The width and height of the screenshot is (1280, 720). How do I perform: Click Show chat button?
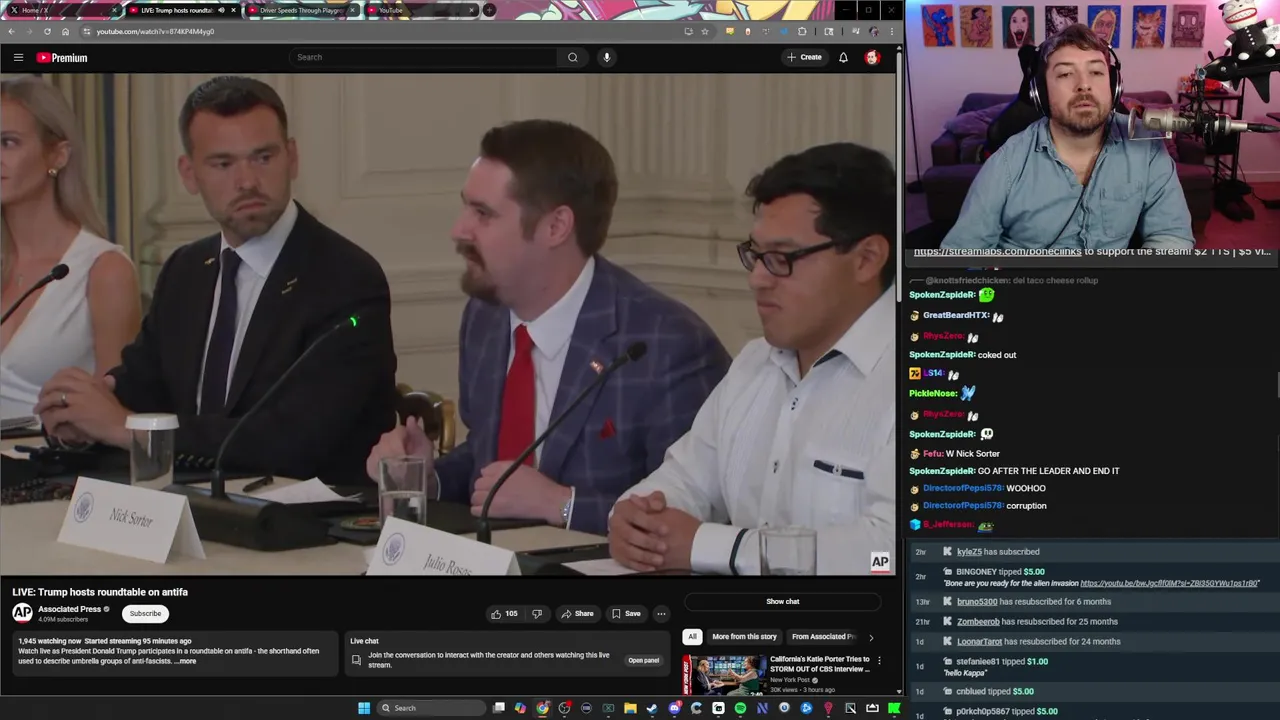(x=783, y=602)
